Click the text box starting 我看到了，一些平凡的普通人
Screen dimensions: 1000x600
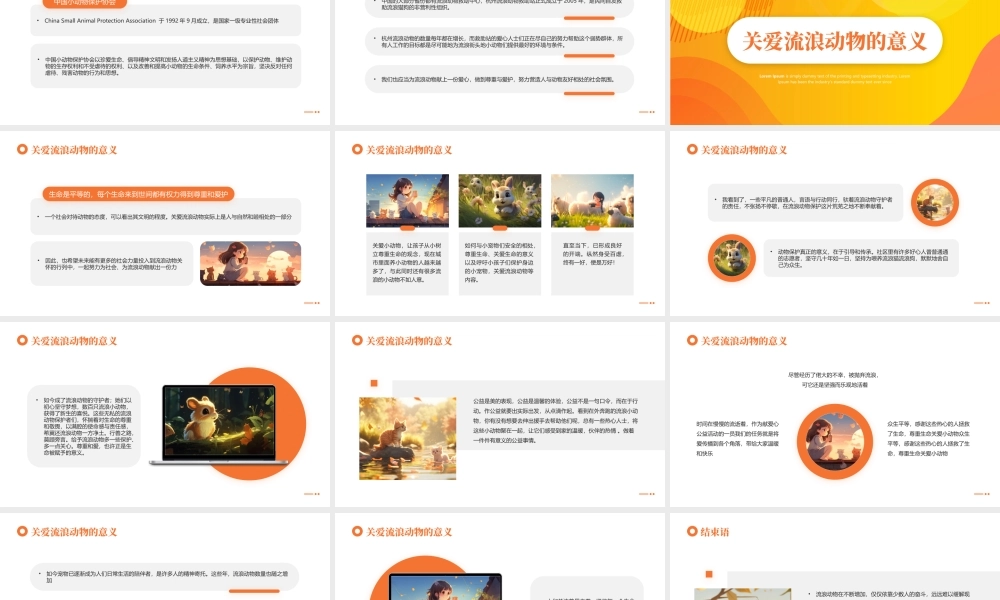coord(807,203)
